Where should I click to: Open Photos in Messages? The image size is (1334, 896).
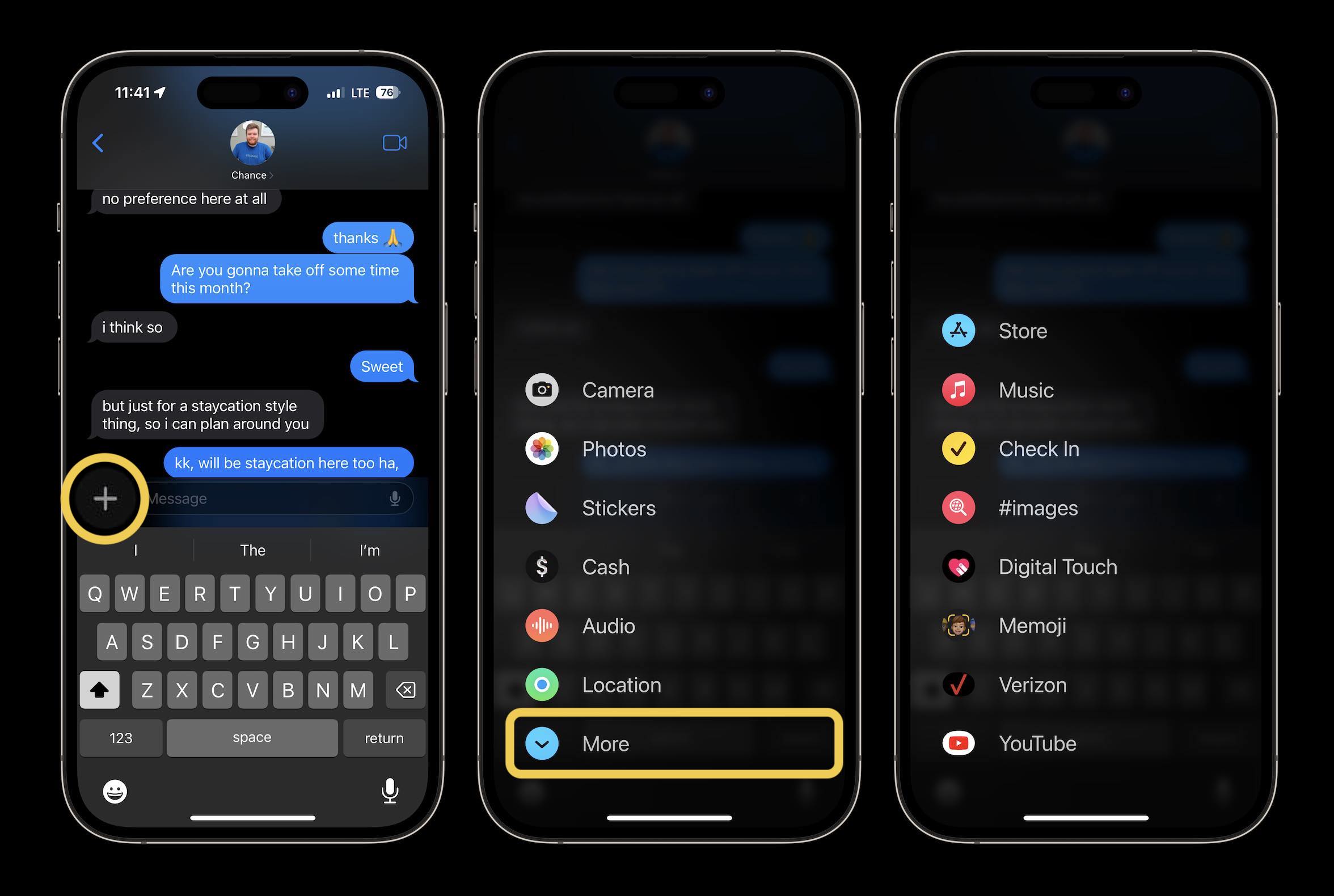tap(614, 448)
